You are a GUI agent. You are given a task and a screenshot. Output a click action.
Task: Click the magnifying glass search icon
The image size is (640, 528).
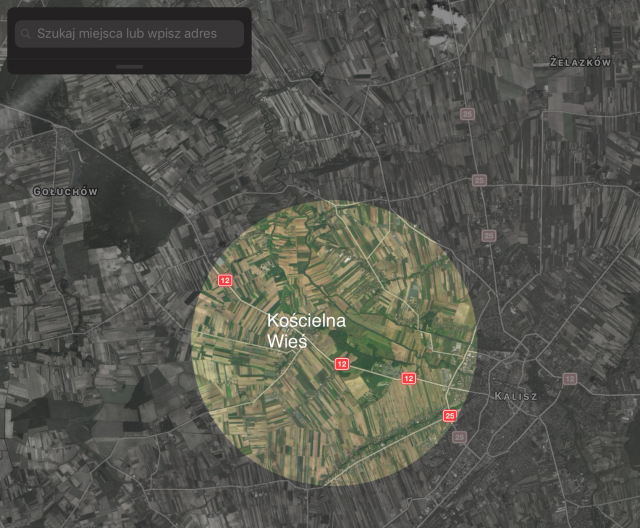point(26,33)
